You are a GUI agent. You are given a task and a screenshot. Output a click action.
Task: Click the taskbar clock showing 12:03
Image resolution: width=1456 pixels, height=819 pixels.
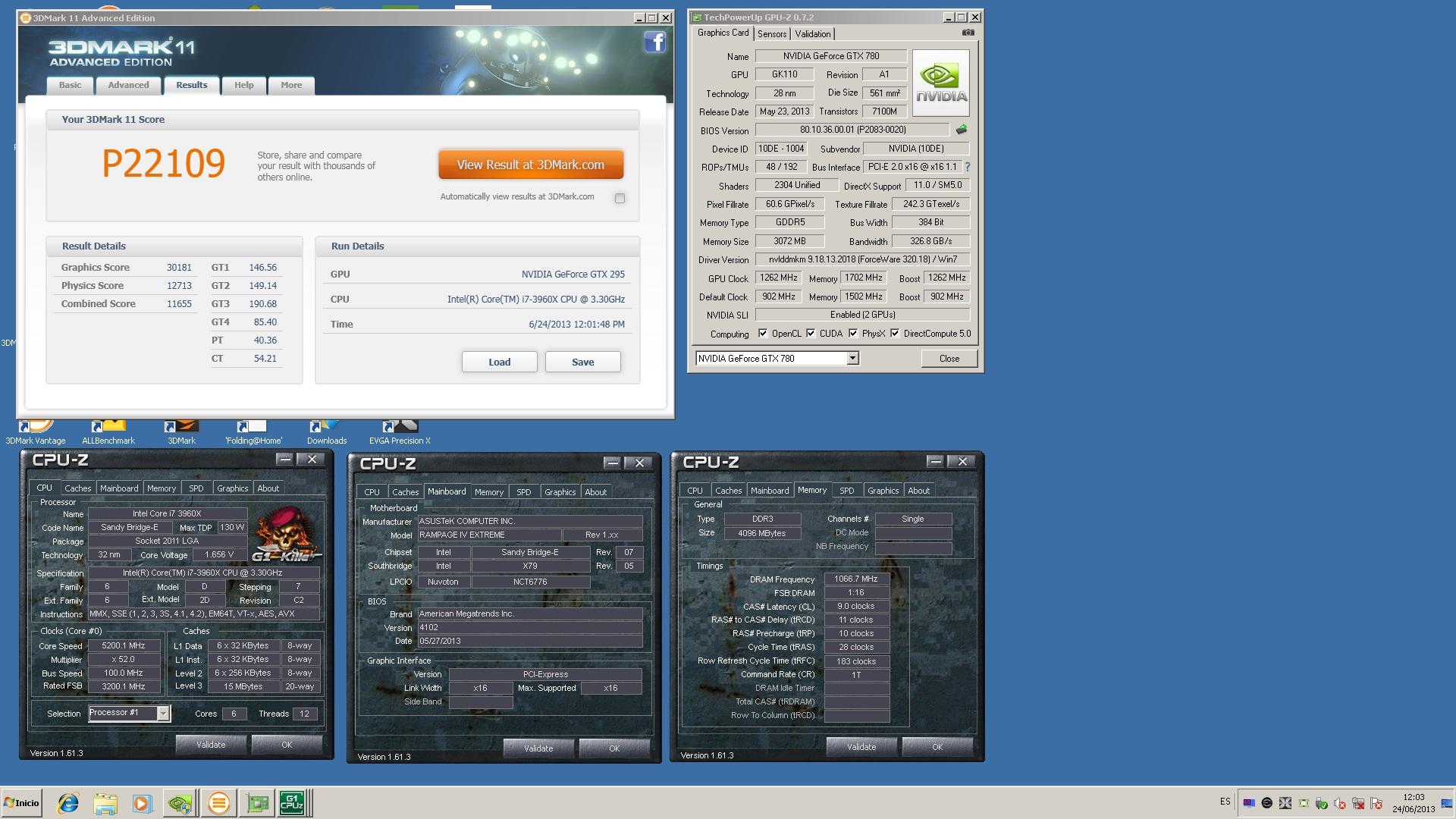point(1414,803)
